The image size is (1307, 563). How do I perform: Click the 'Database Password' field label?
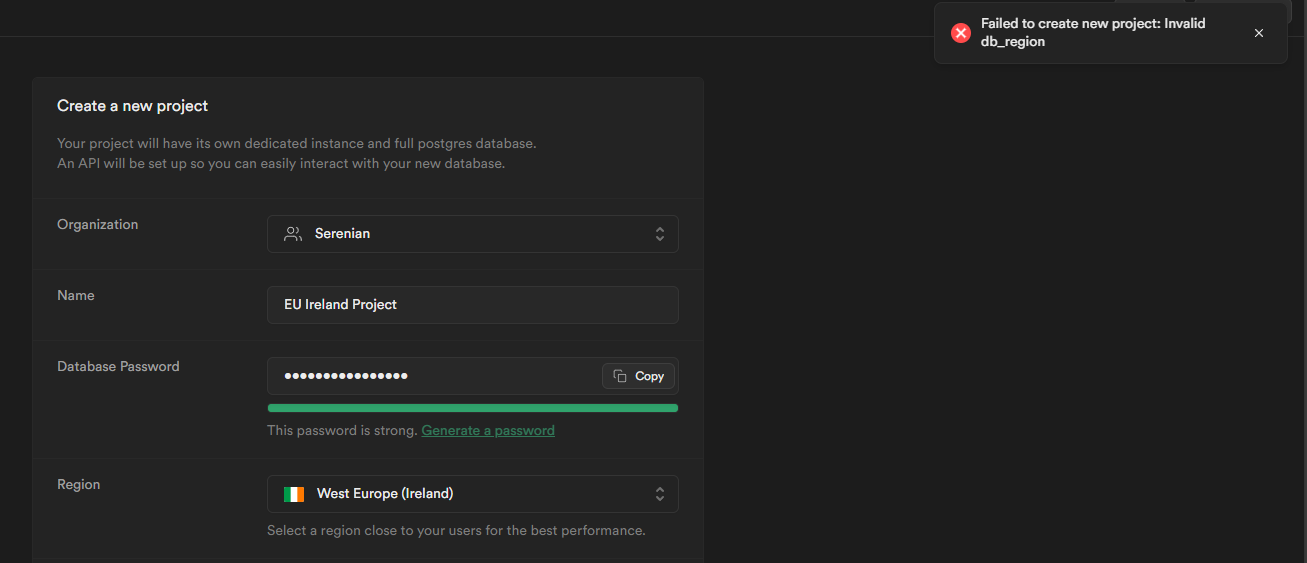click(x=118, y=367)
